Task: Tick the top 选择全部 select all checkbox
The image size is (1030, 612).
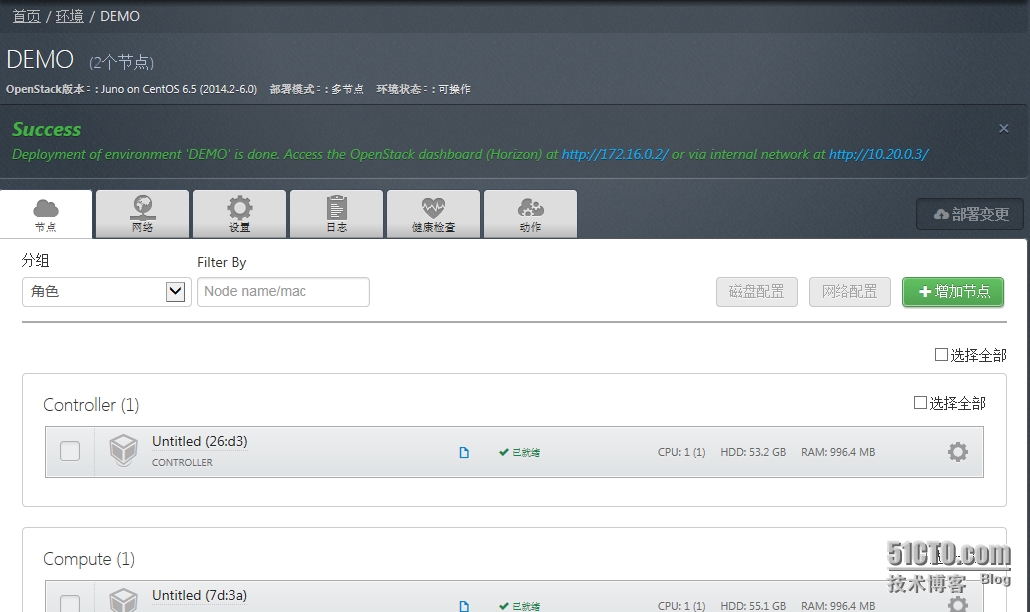Action: click(x=941, y=355)
